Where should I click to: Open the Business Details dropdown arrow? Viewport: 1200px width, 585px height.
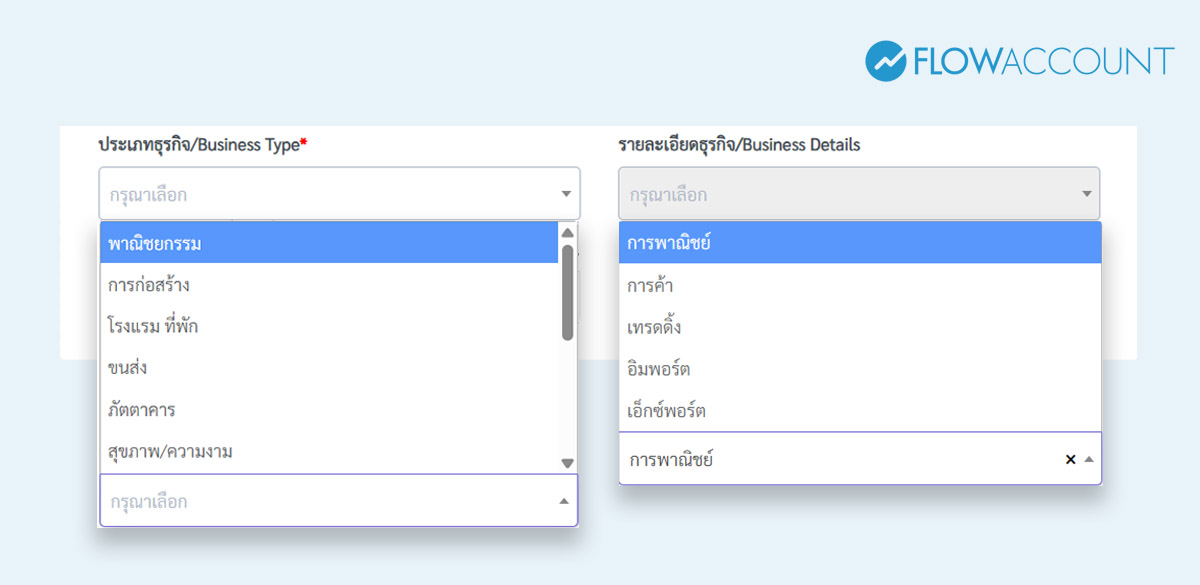[x=1086, y=193]
